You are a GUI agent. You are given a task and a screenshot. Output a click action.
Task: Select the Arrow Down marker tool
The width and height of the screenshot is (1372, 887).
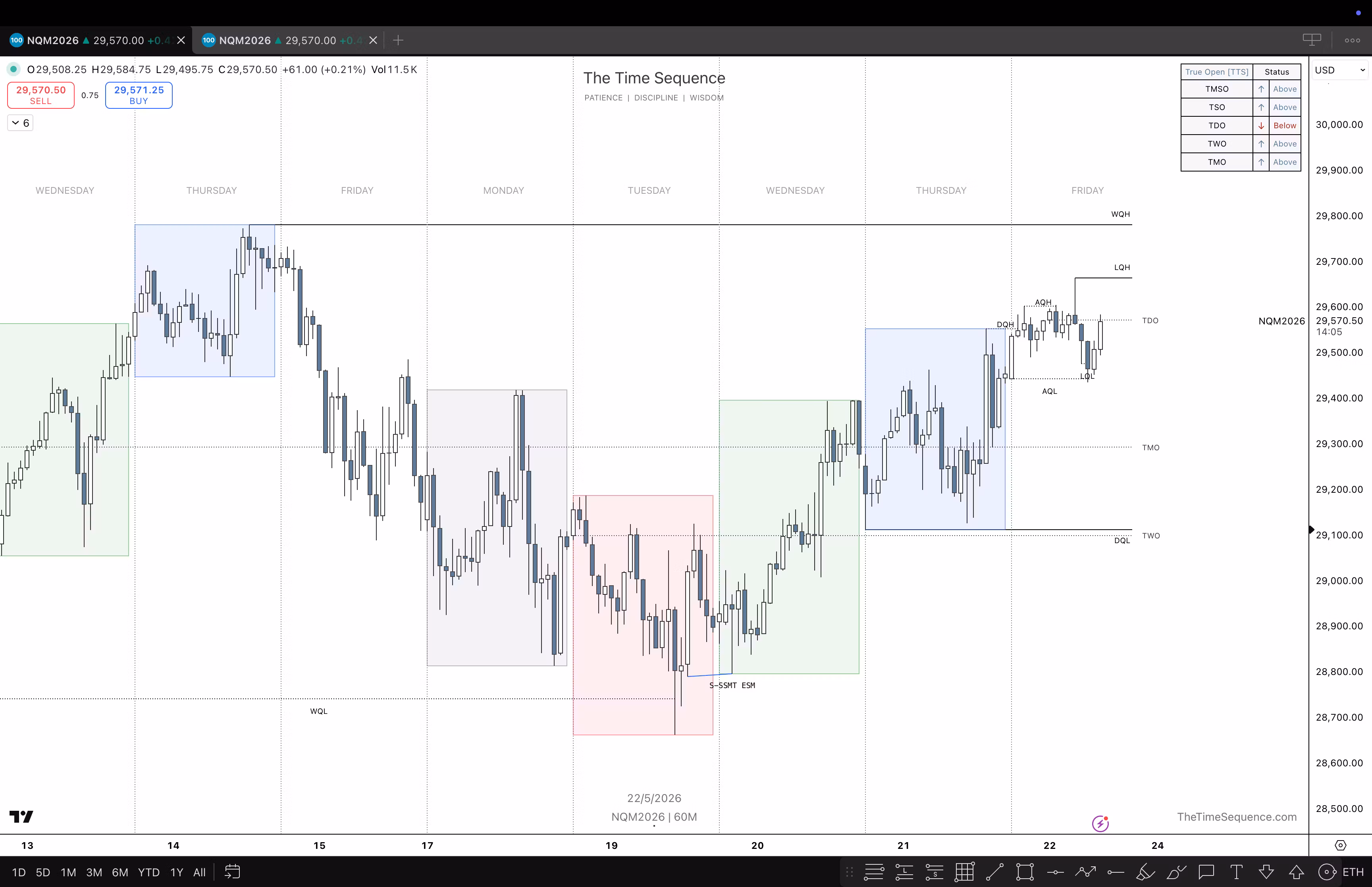pyautogui.click(x=1266, y=872)
